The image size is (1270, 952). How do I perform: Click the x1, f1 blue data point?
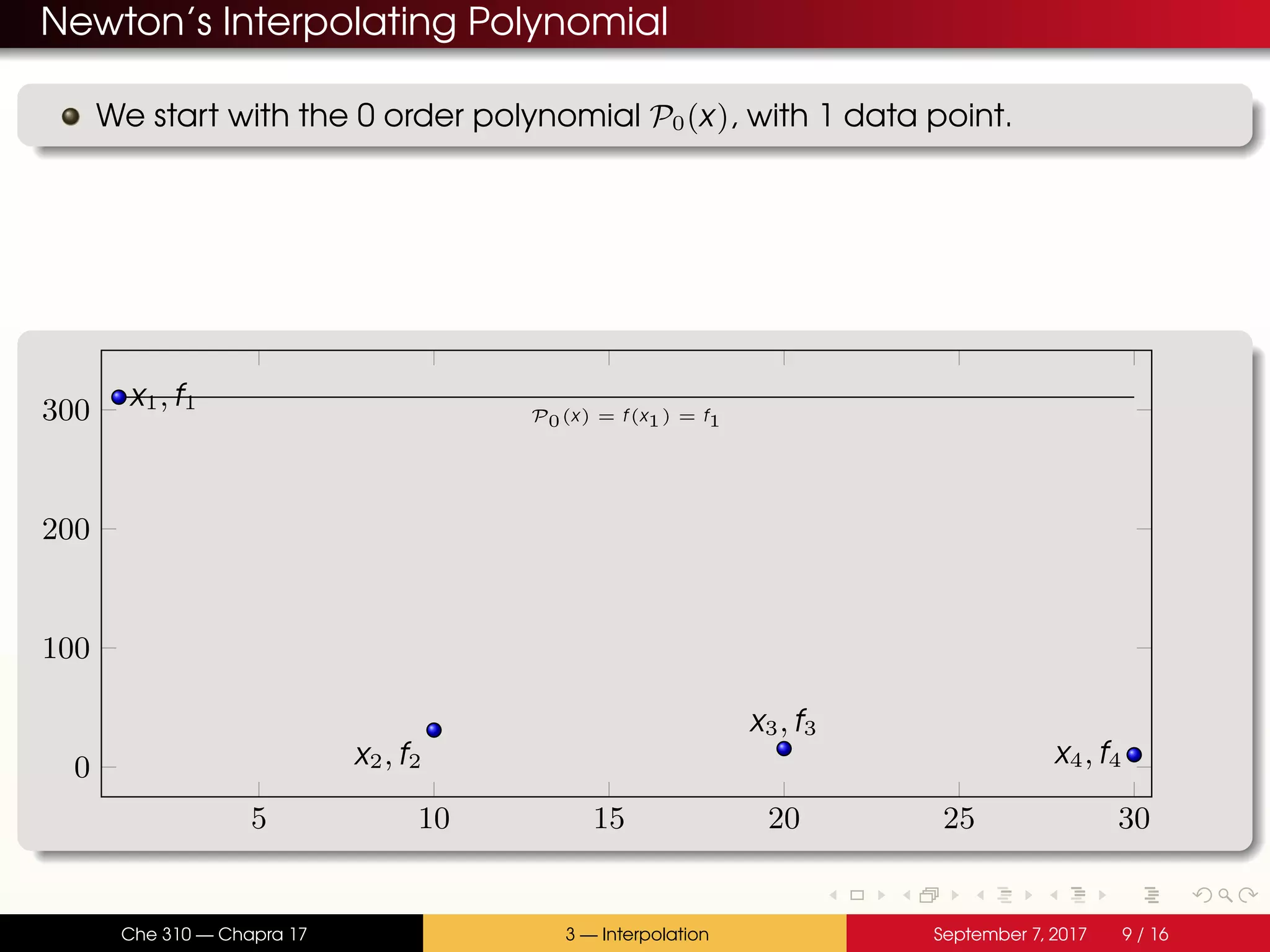point(119,397)
